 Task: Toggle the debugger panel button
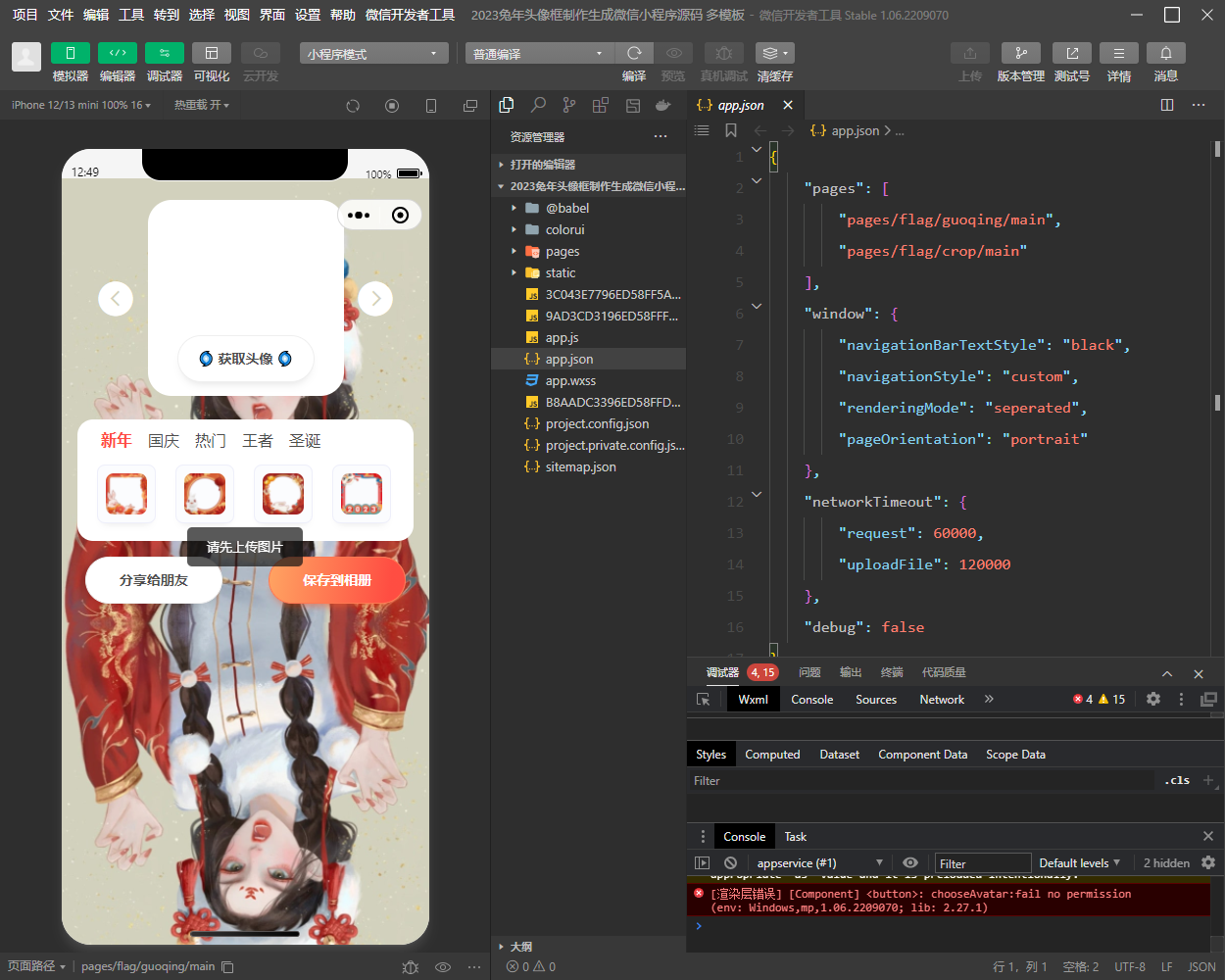point(165,53)
